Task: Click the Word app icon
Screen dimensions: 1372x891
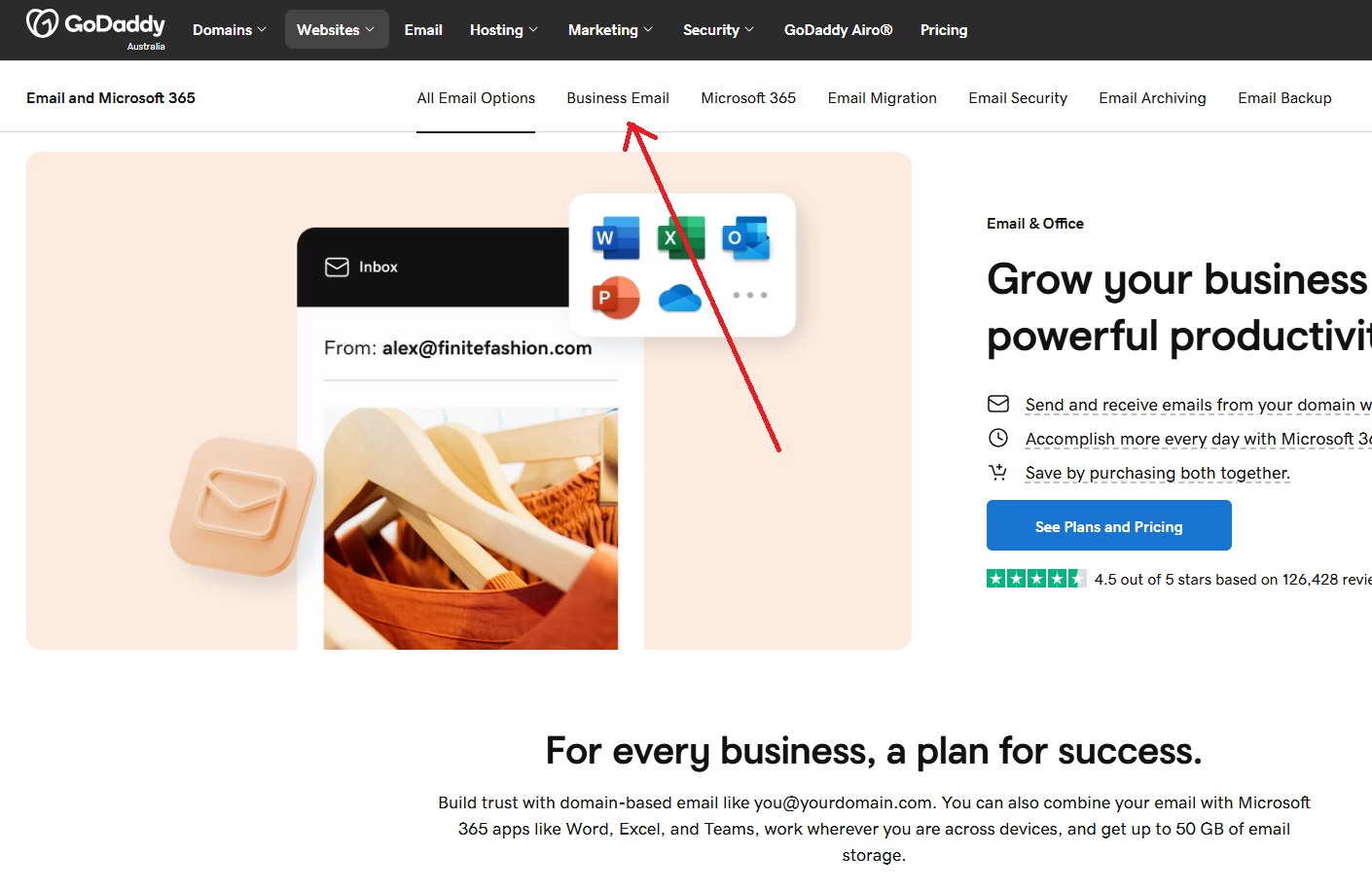Action: pyautogui.click(x=616, y=237)
